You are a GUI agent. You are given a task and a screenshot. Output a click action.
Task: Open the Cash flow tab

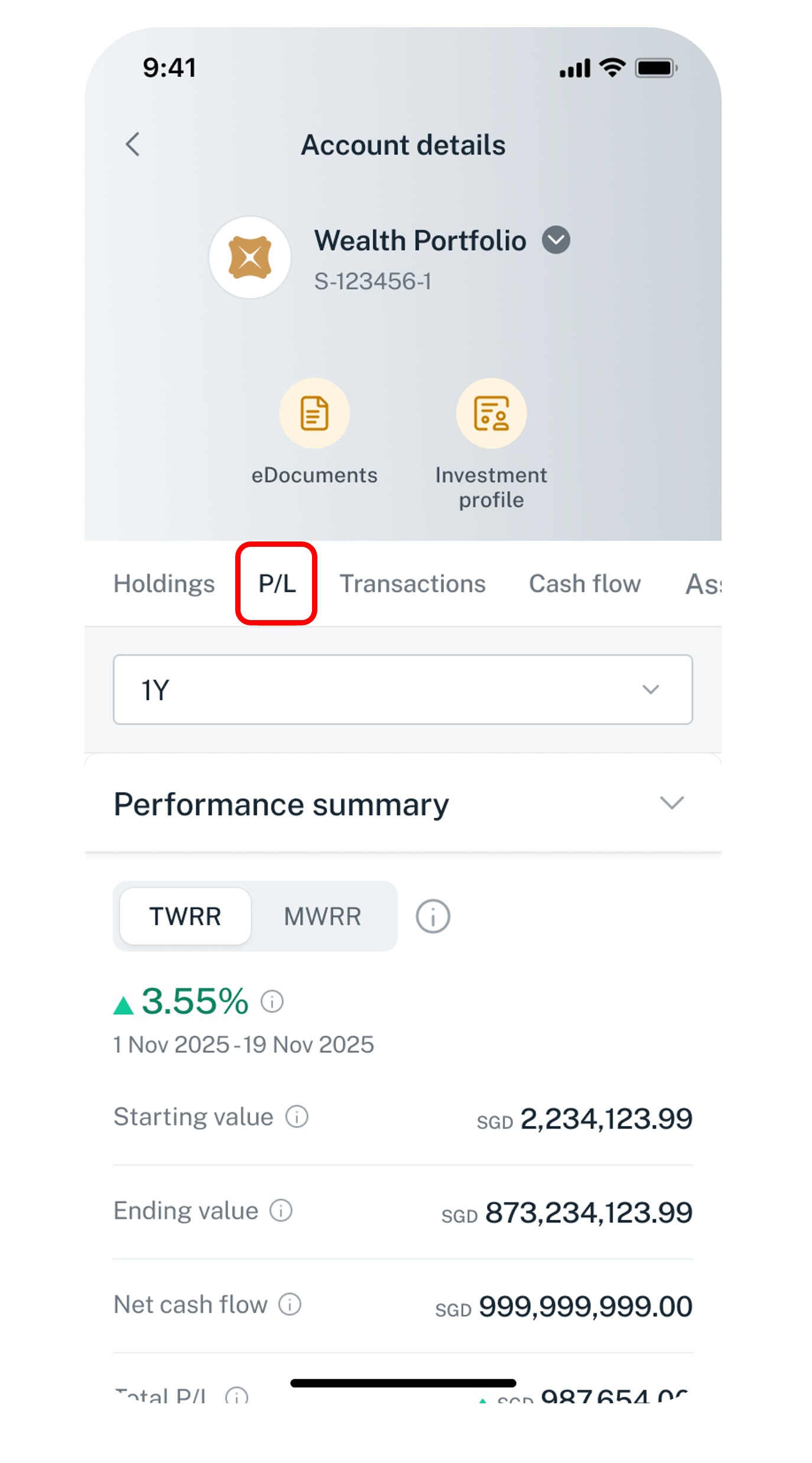click(x=584, y=583)
